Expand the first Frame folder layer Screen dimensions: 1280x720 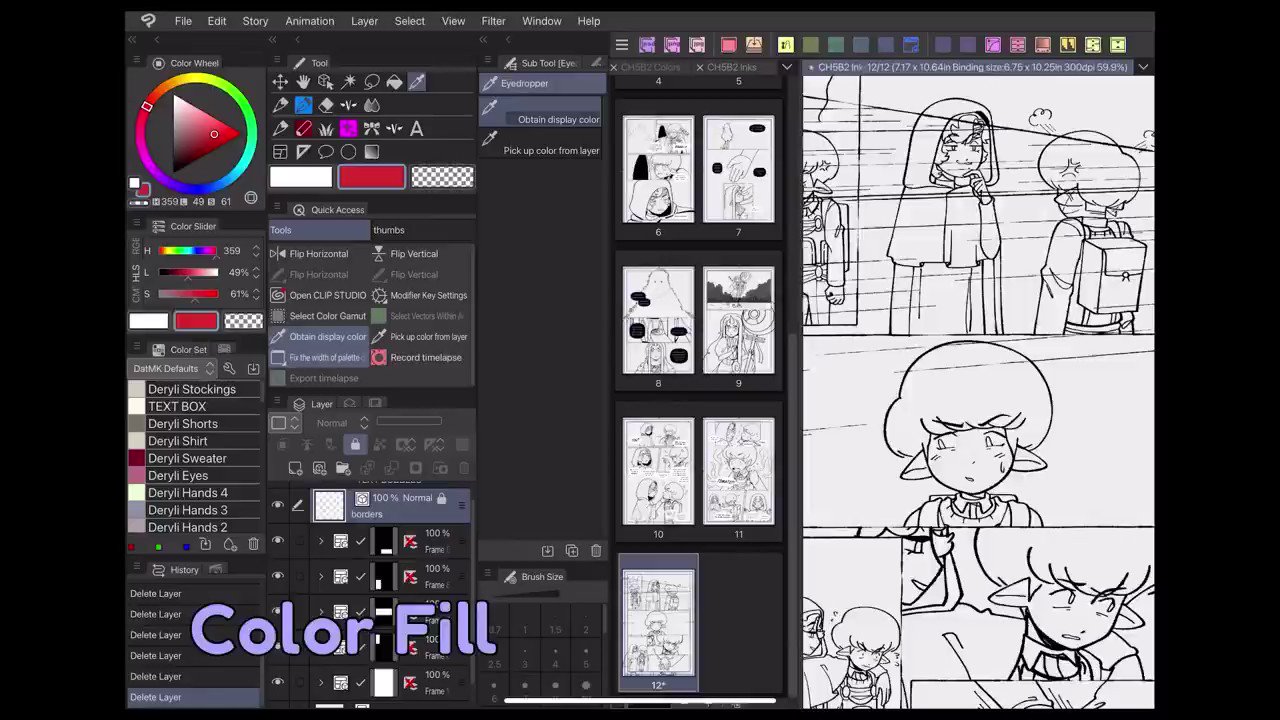321,541
